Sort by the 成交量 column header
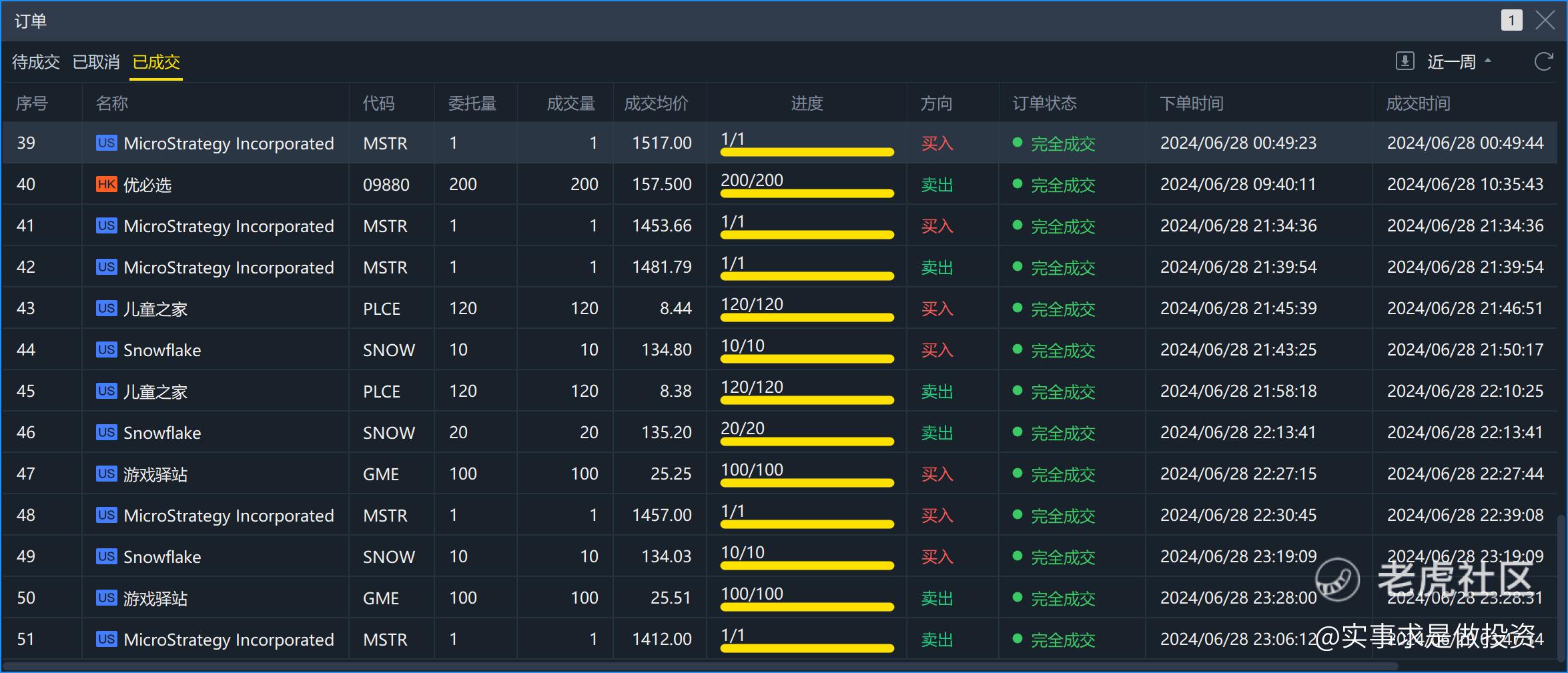1568x673 pixels. pyautogui.click(x=571, y=103)
